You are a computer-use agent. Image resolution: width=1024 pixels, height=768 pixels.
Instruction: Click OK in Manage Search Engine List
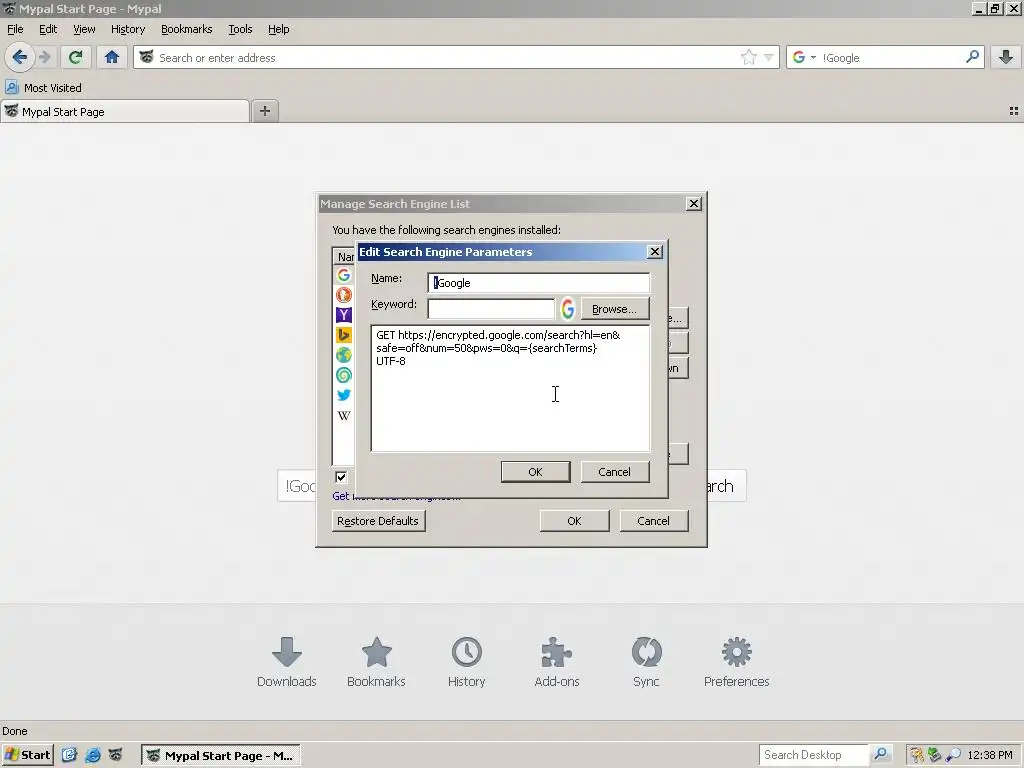pos(574,520)
